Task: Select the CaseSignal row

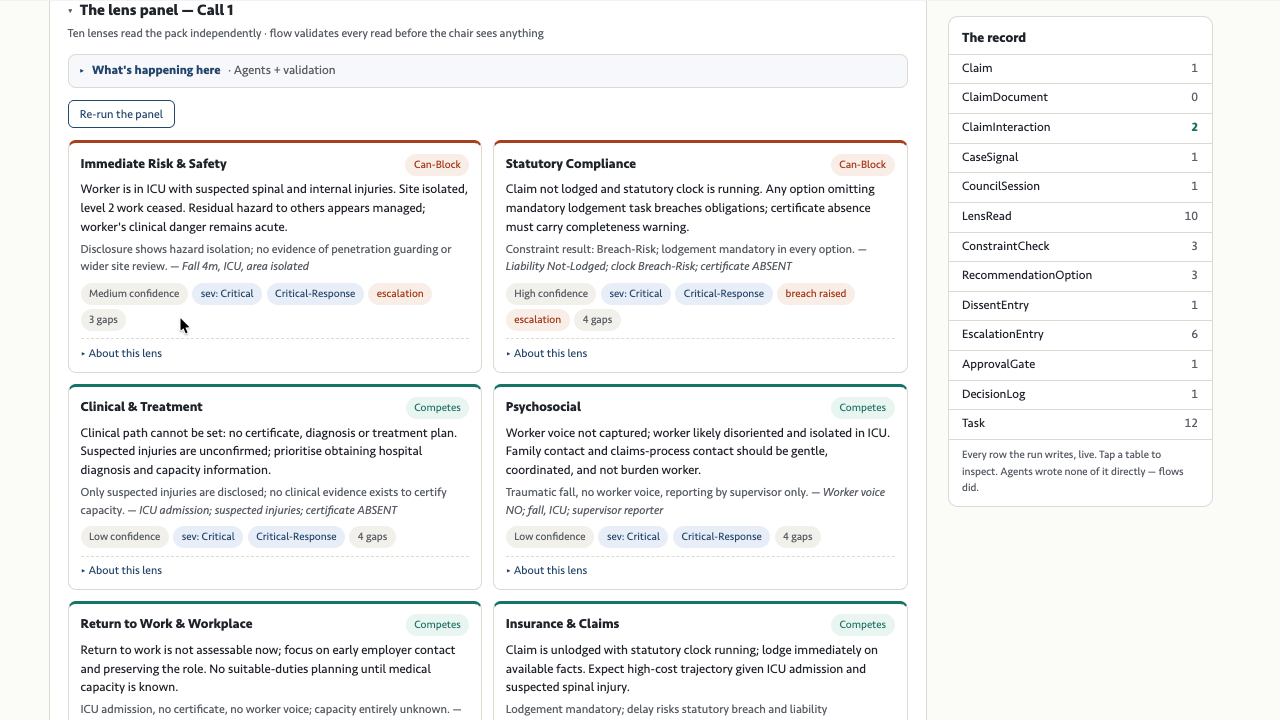Action: 1080,157
